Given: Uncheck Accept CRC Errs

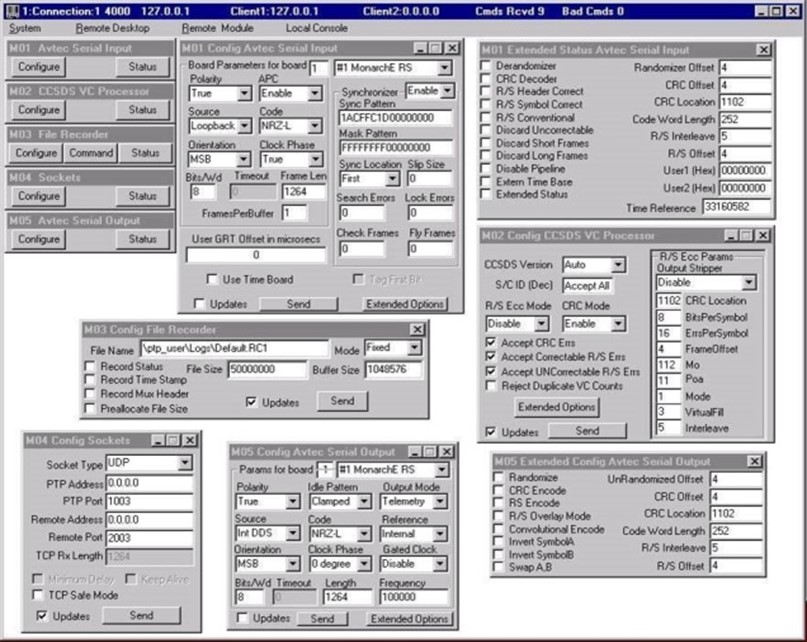Looking at the screenshot, I should click(490, 342).
